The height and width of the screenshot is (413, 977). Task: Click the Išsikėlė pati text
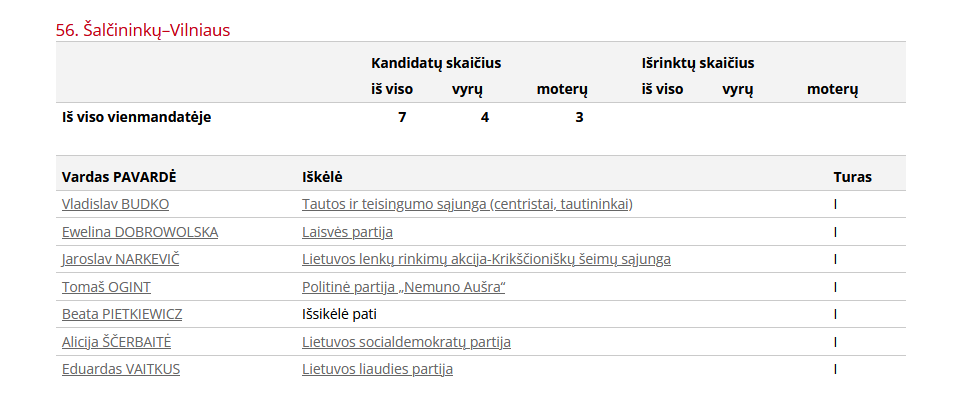point(339,314)
